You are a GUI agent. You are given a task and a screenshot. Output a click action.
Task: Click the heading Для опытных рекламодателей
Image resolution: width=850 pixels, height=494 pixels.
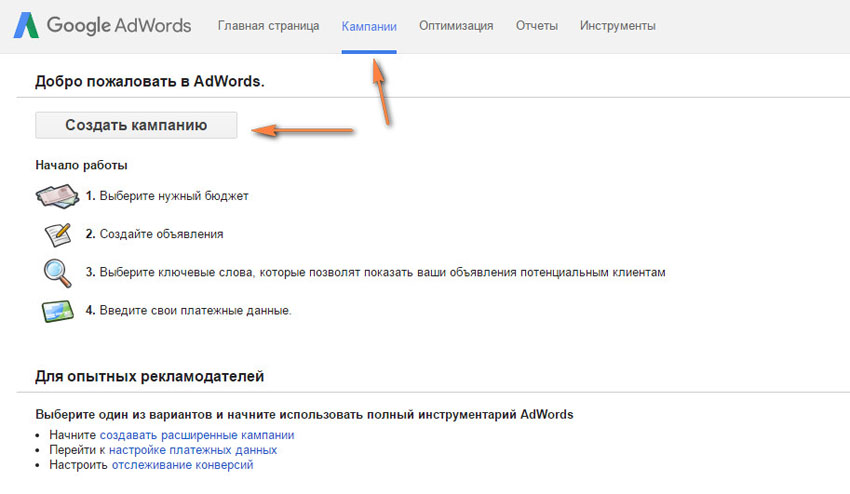(x=150, y=376)
